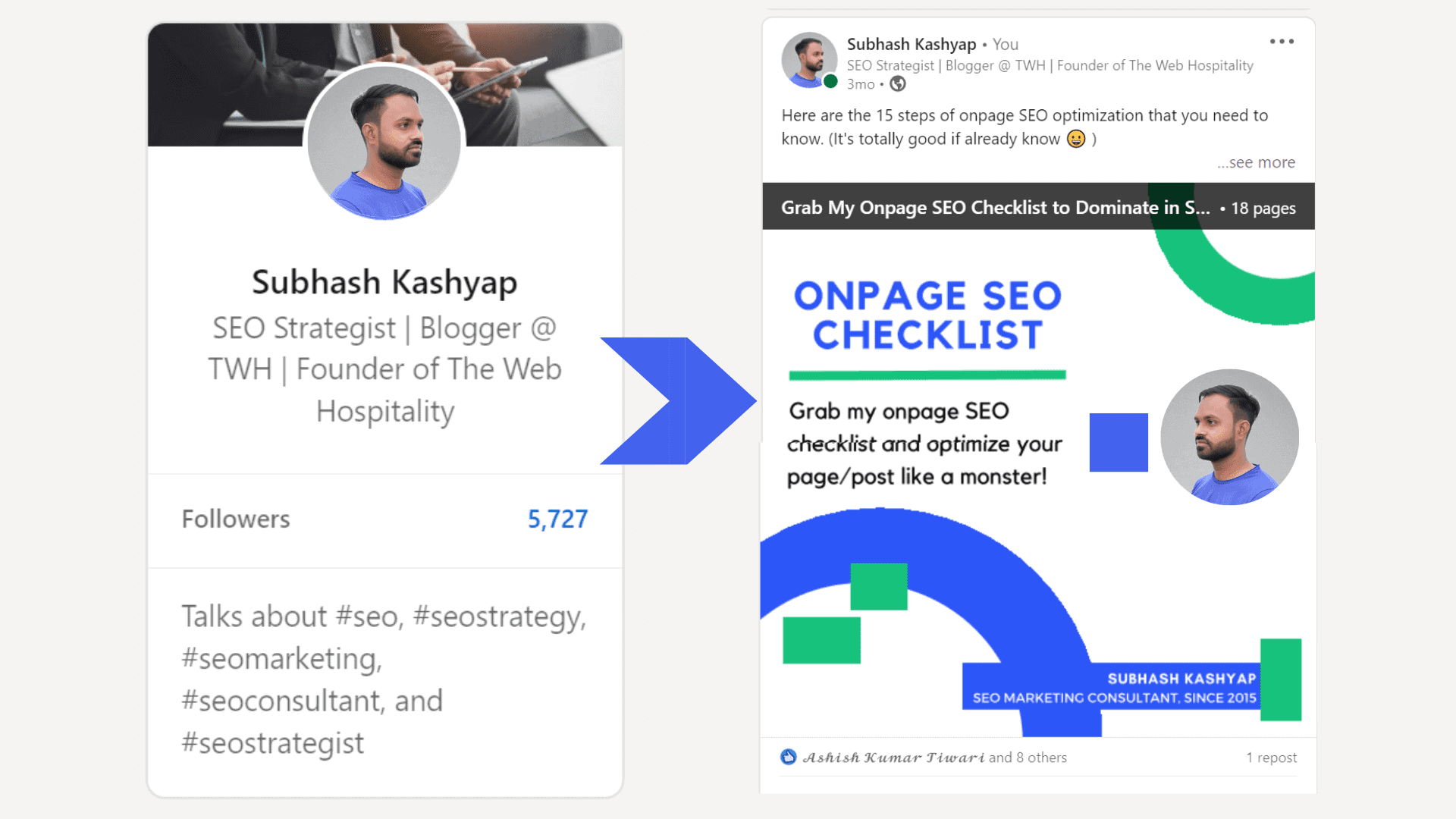Click the profile card name Subhash Kashyap

pyautogui.click(x=384, y=282)
